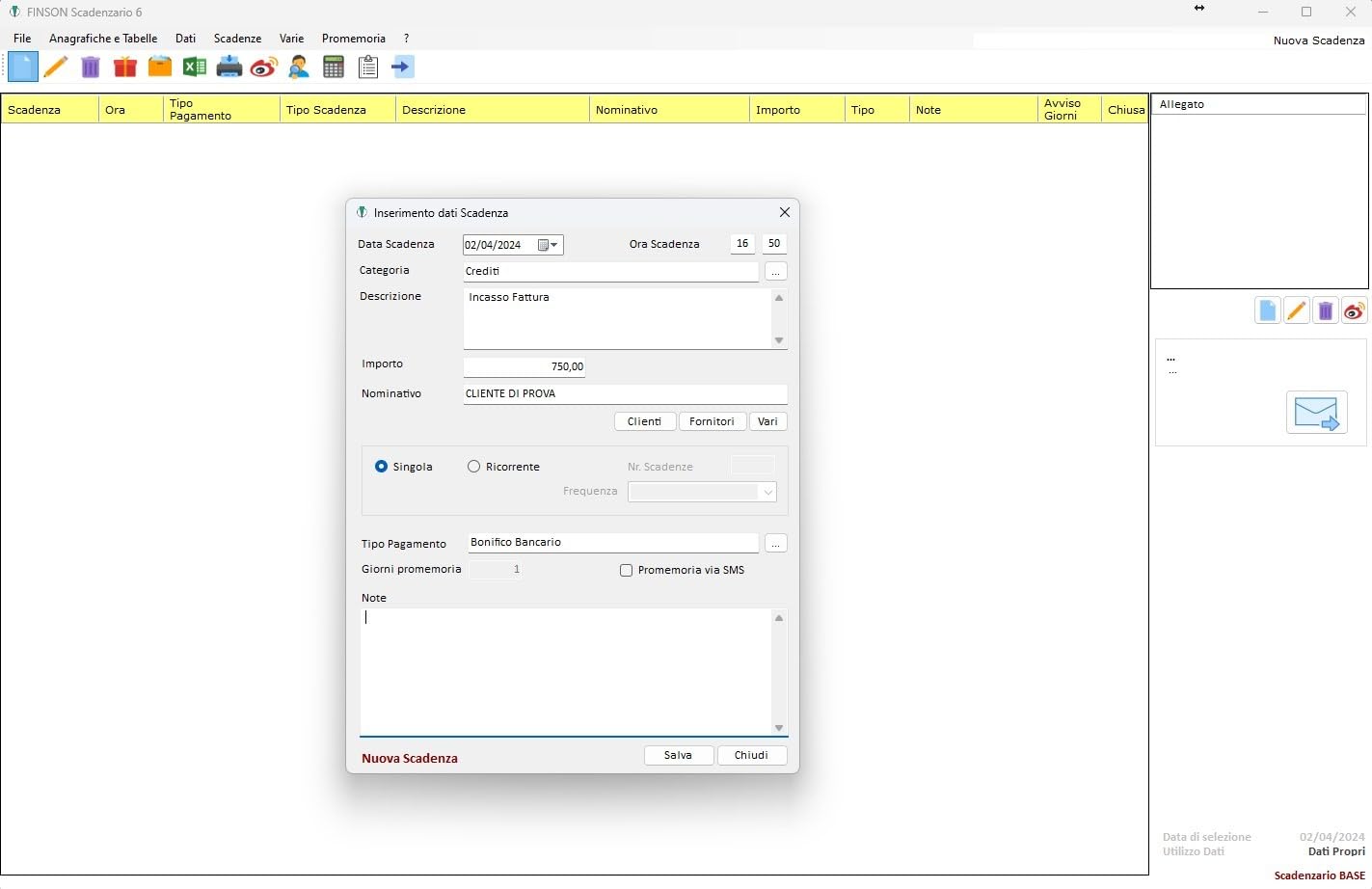This screenshot has height=889, width=1372.
Task: Click the Allegato panel header
Action: click(1258, 104)
